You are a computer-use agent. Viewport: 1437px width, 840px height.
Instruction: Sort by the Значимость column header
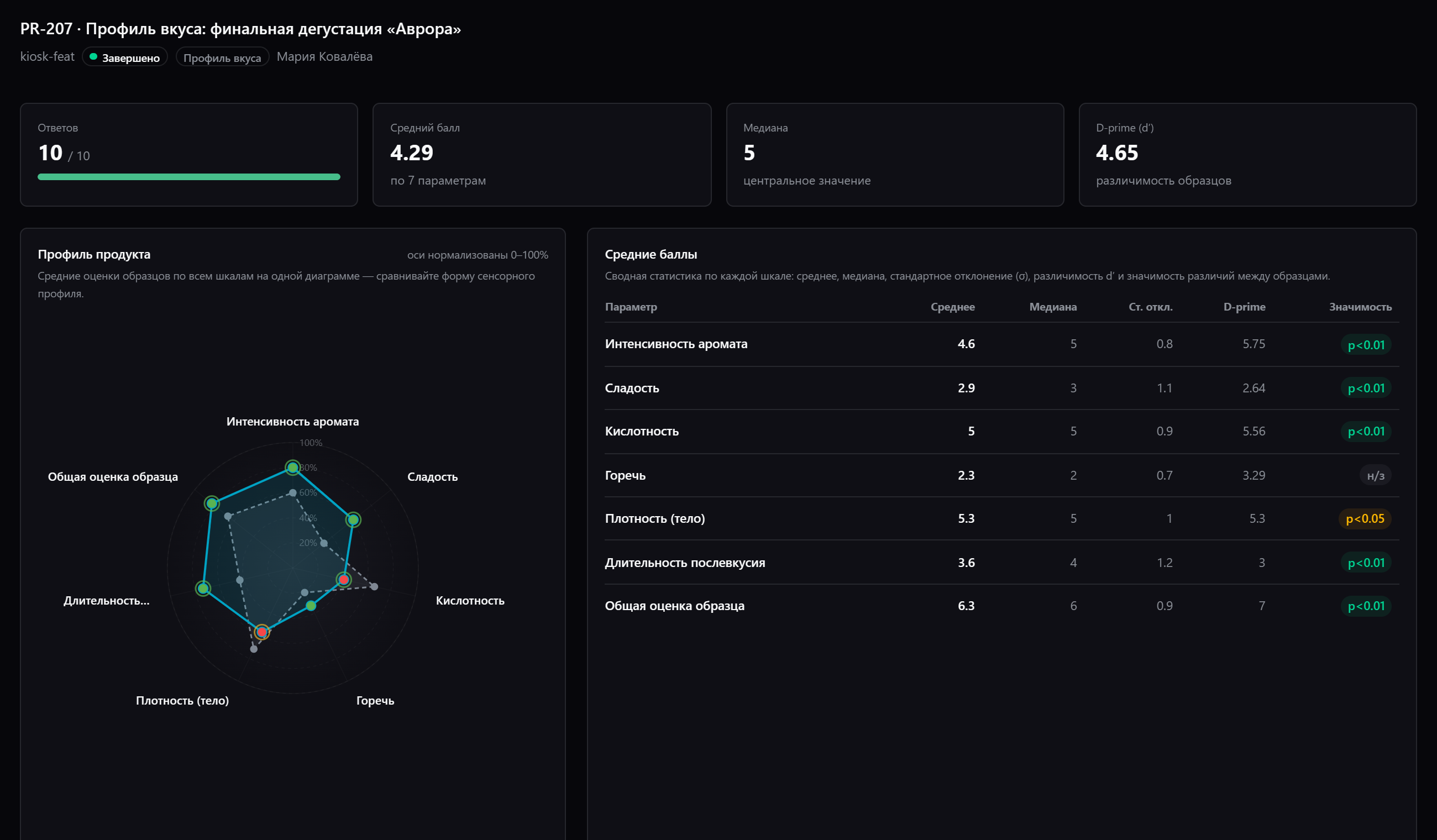coord(1360,307)
